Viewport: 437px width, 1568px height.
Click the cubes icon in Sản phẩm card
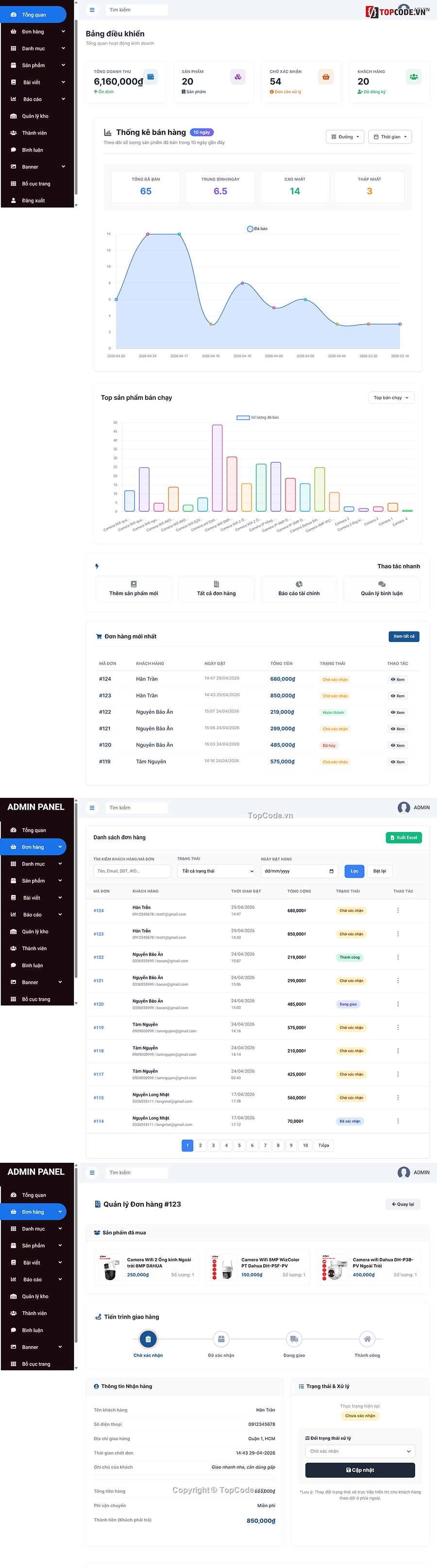(x=238, y=77)
